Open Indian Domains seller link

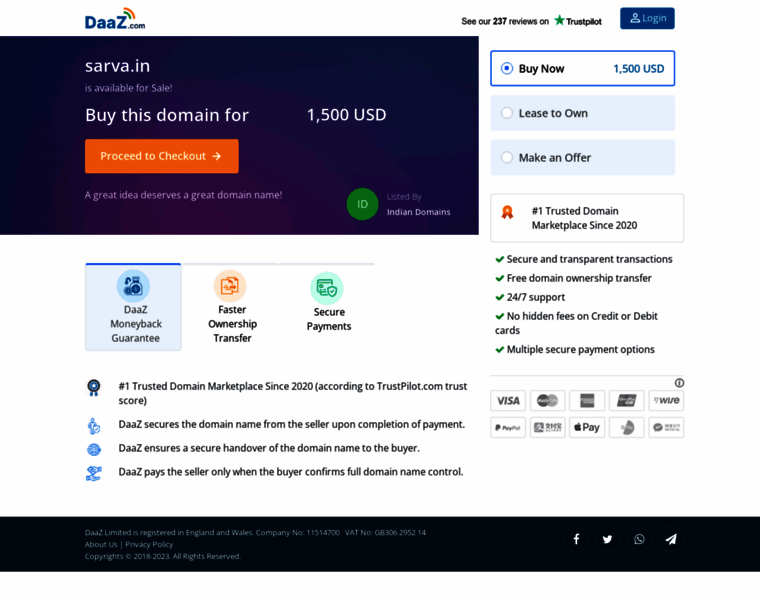coord(418,212)
